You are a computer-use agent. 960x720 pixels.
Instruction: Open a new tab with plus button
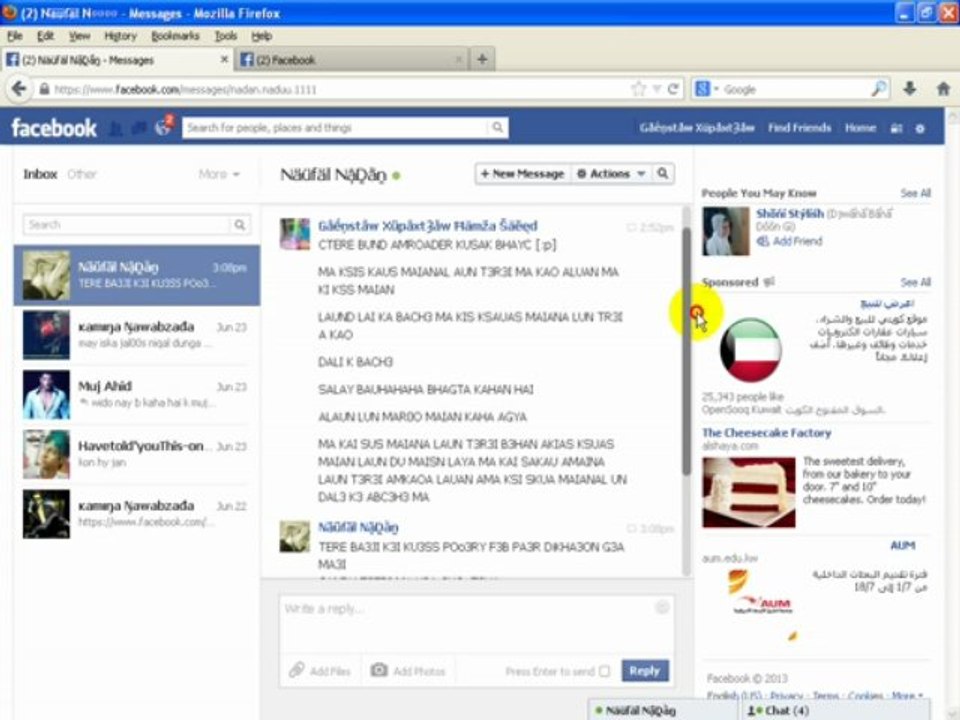(482, 59)
